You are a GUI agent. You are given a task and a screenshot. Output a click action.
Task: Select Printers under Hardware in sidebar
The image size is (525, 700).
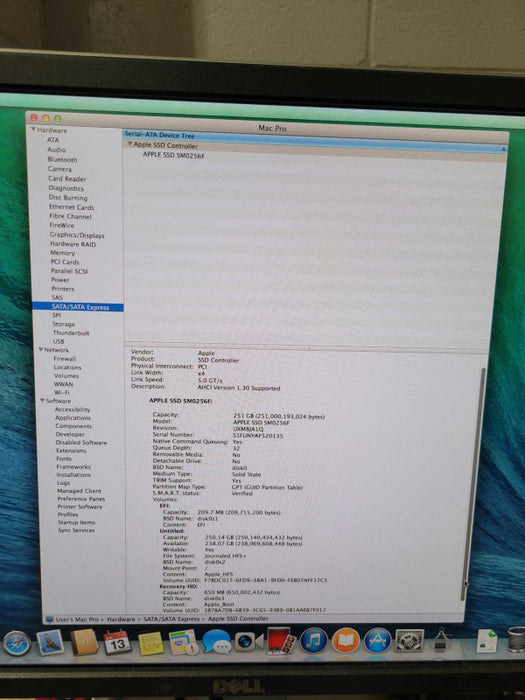coord(62,289)
